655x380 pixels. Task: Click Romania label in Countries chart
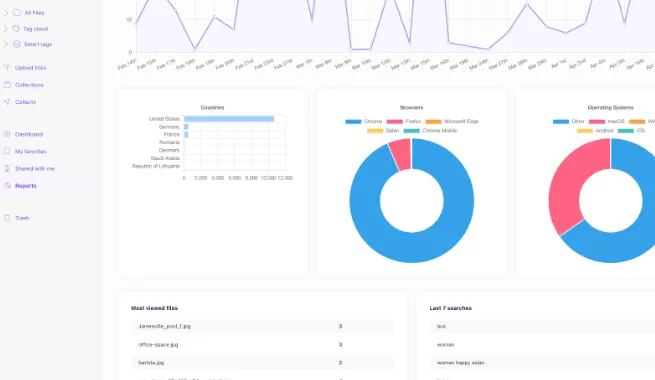[x=169, y=142]
